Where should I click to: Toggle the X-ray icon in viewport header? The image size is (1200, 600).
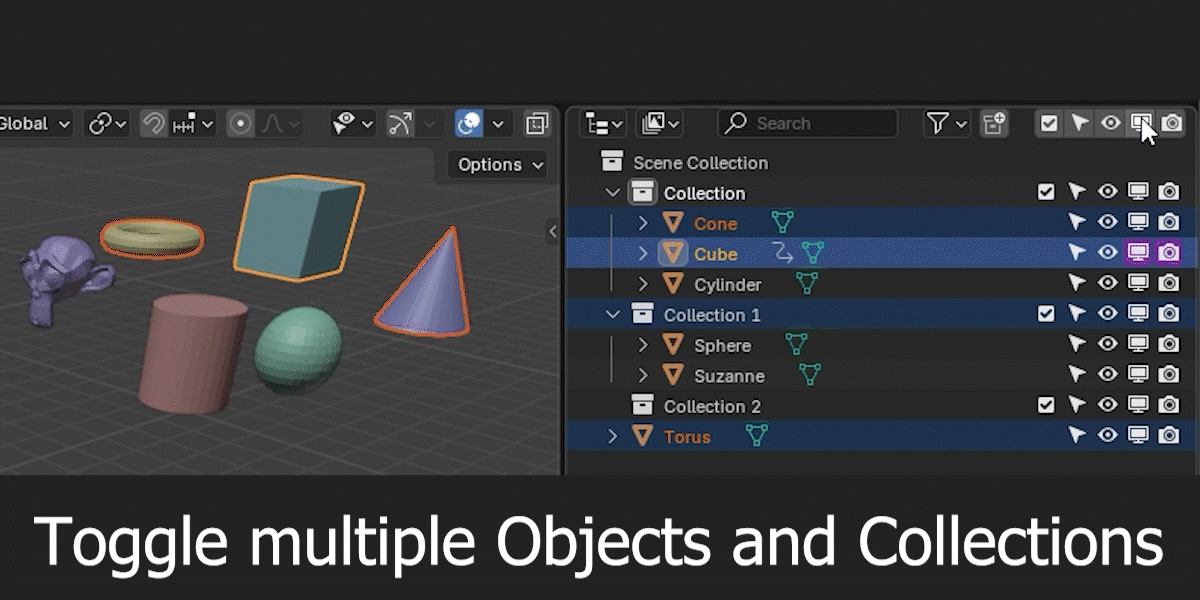537,124
